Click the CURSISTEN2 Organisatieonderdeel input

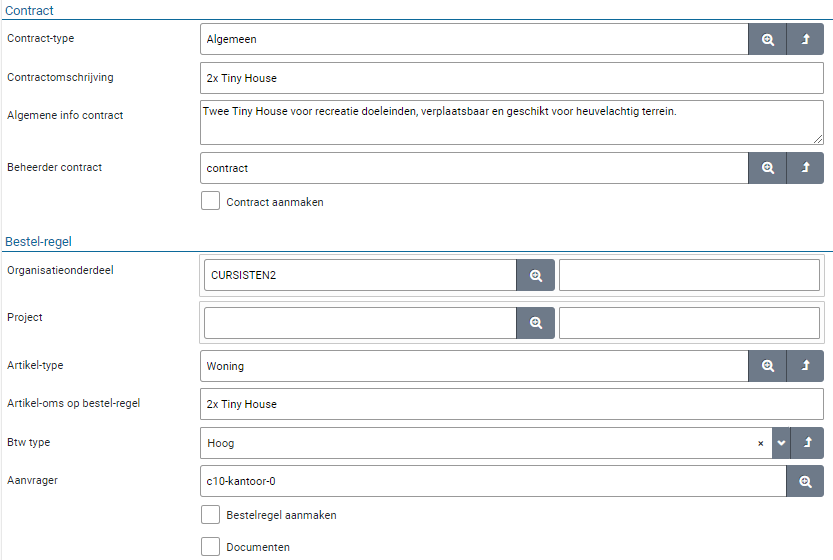coord(360,275)
